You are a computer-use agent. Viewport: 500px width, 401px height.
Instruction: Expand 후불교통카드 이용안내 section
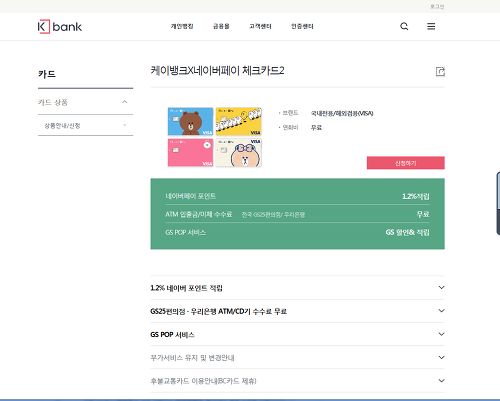click(x=297, y=381)
